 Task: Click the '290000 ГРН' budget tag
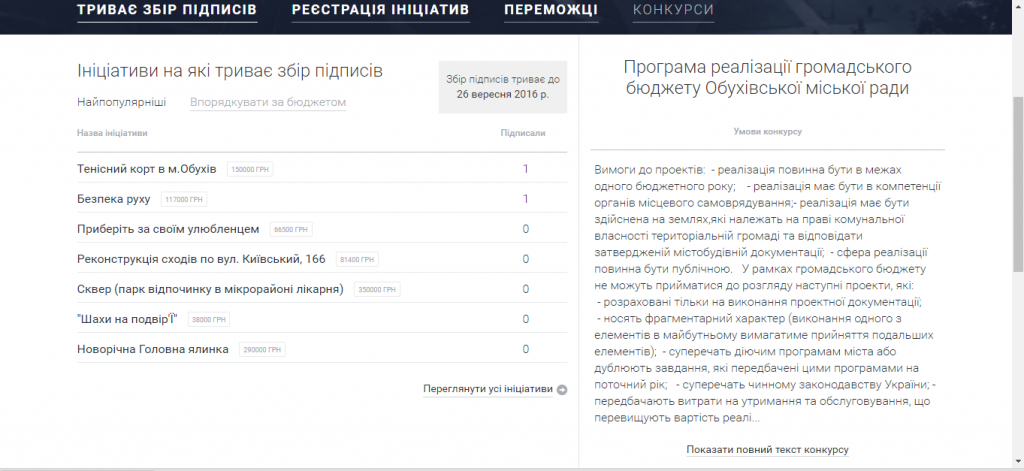click(x=262, y=349)
